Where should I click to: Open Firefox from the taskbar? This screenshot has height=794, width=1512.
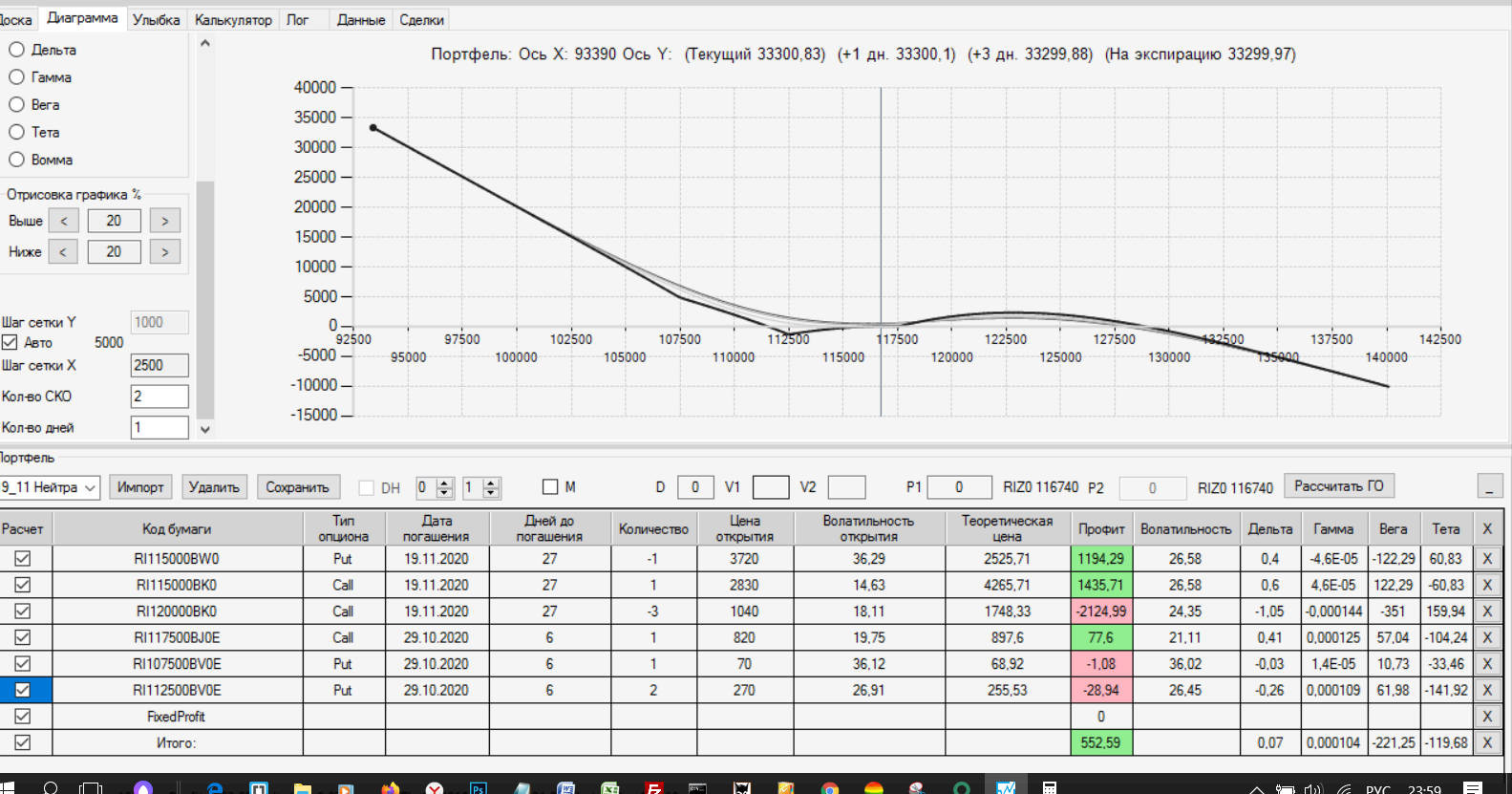pos(390,788)
